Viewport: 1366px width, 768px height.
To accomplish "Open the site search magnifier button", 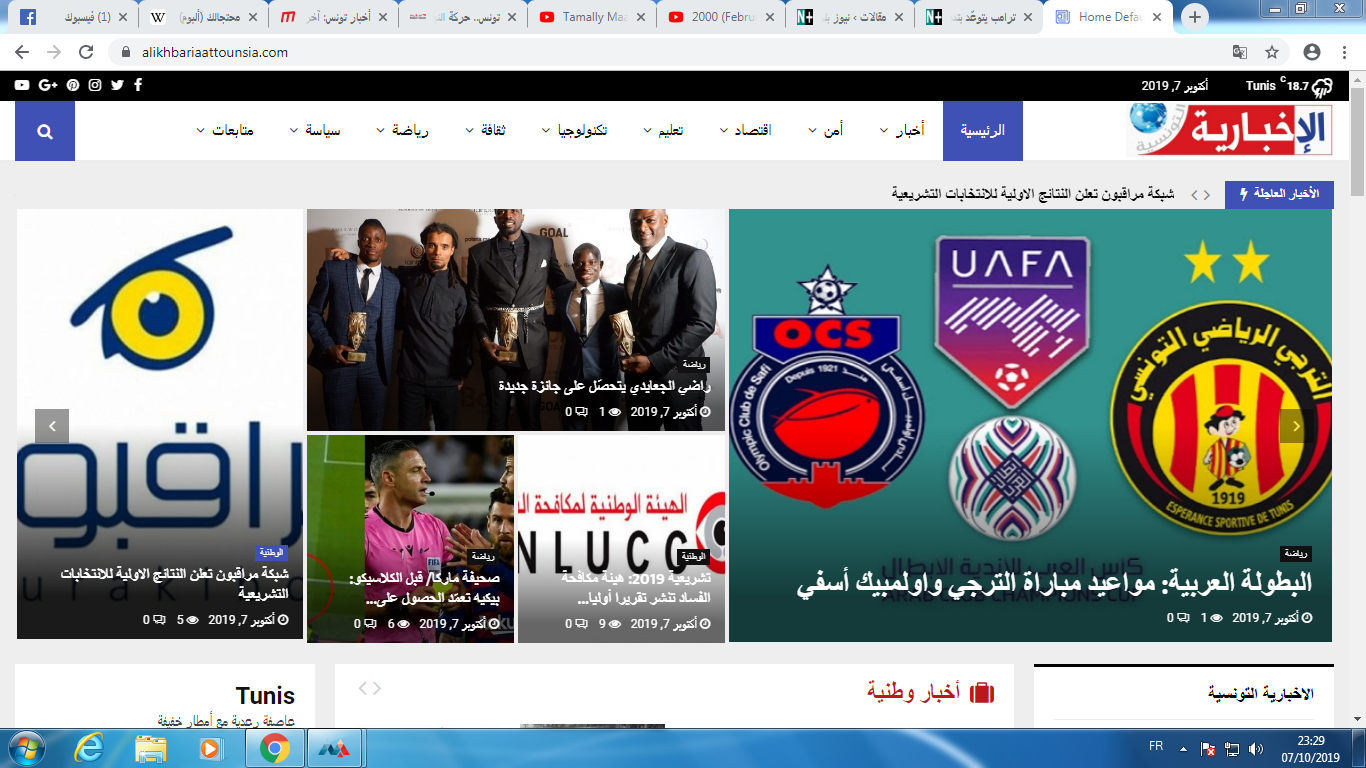I will coord(44,131).
